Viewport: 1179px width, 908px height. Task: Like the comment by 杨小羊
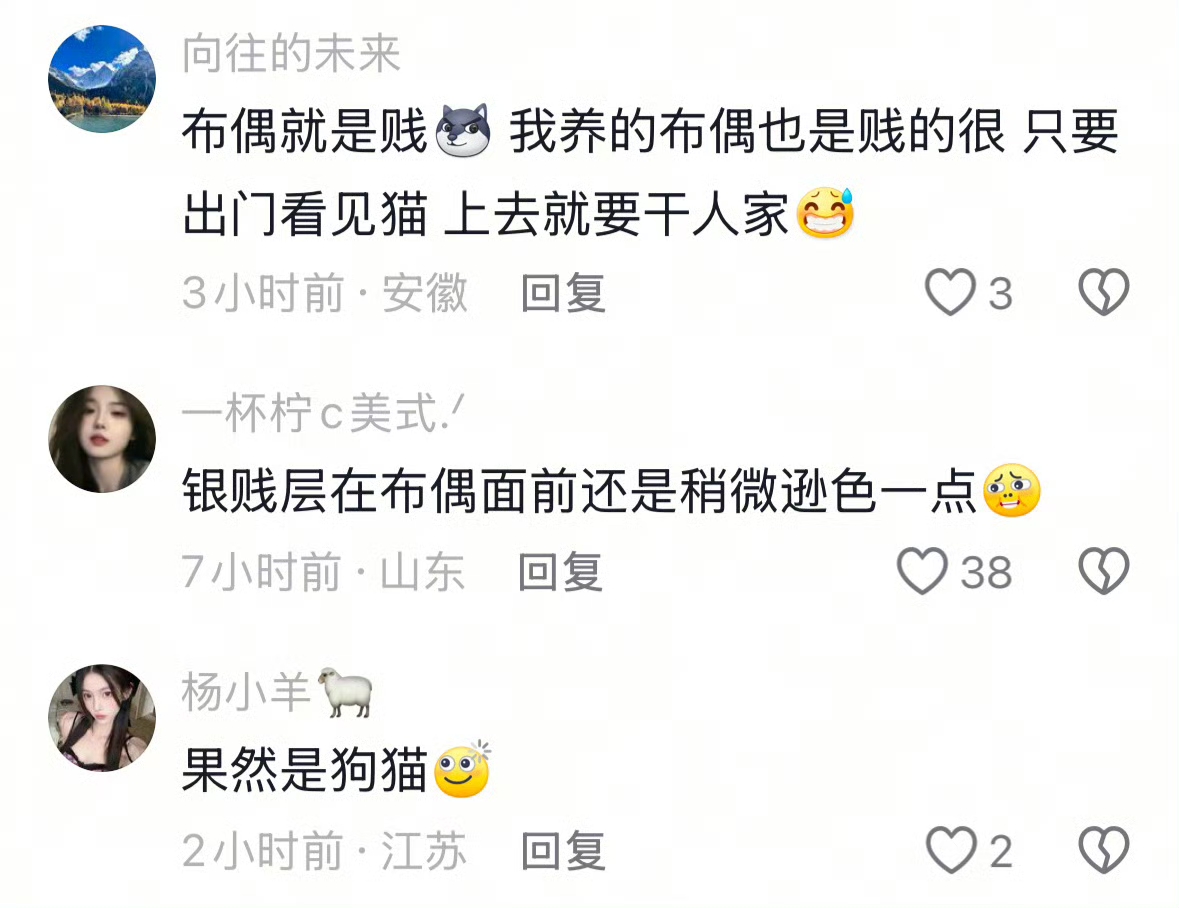(x=950, y=850)
